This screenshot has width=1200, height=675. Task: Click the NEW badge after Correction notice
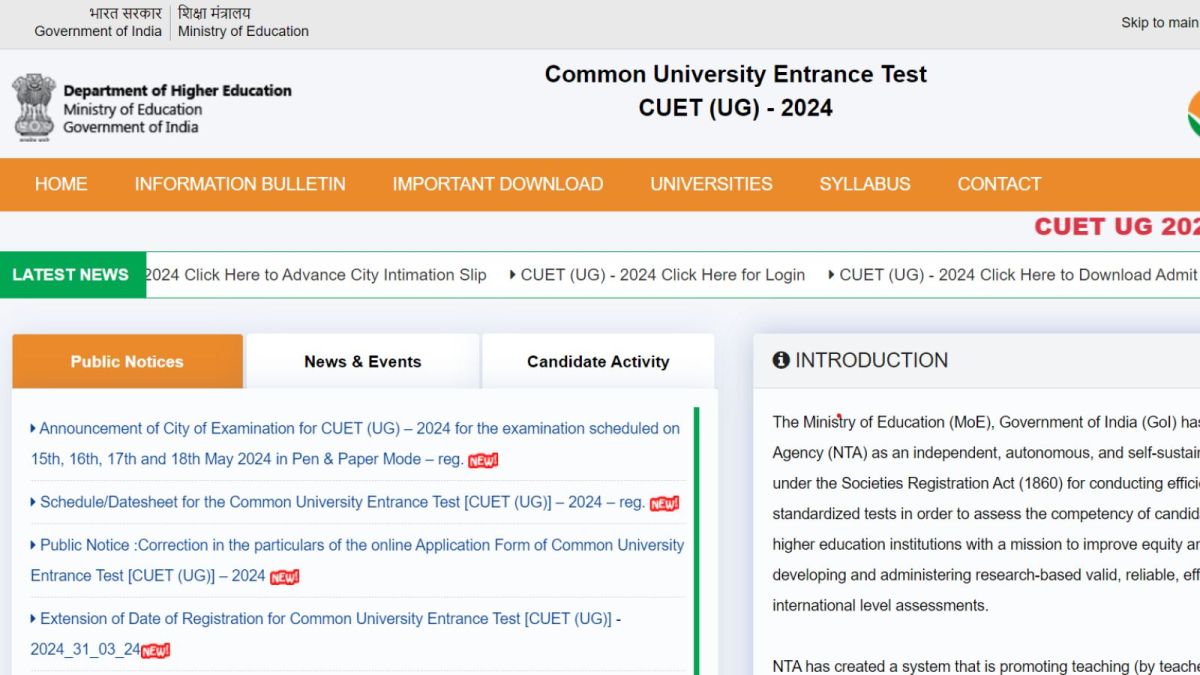click(x=284, y=577)
